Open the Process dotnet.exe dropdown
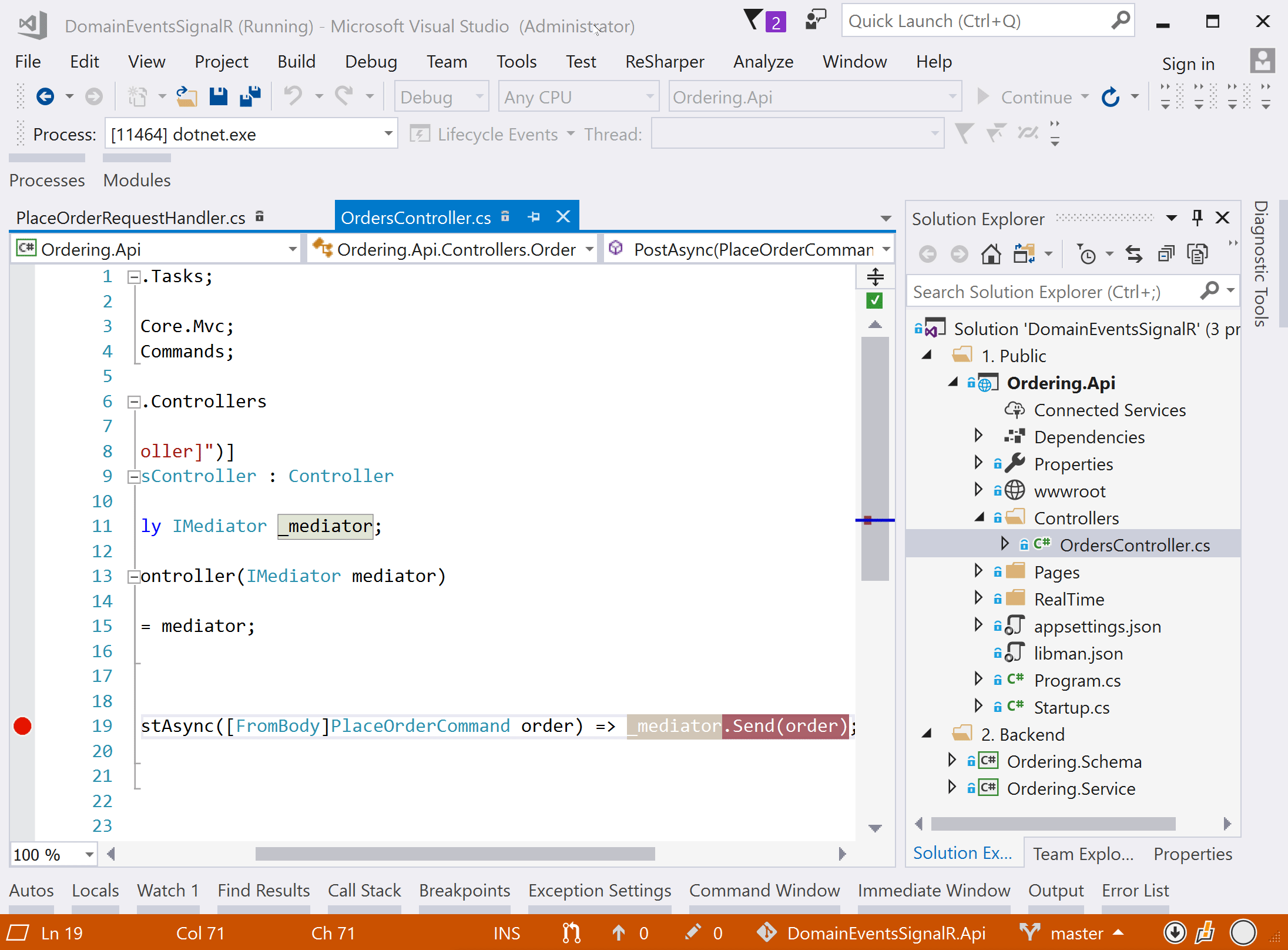This screenshot has width=1288, height=950. (388, 134)
